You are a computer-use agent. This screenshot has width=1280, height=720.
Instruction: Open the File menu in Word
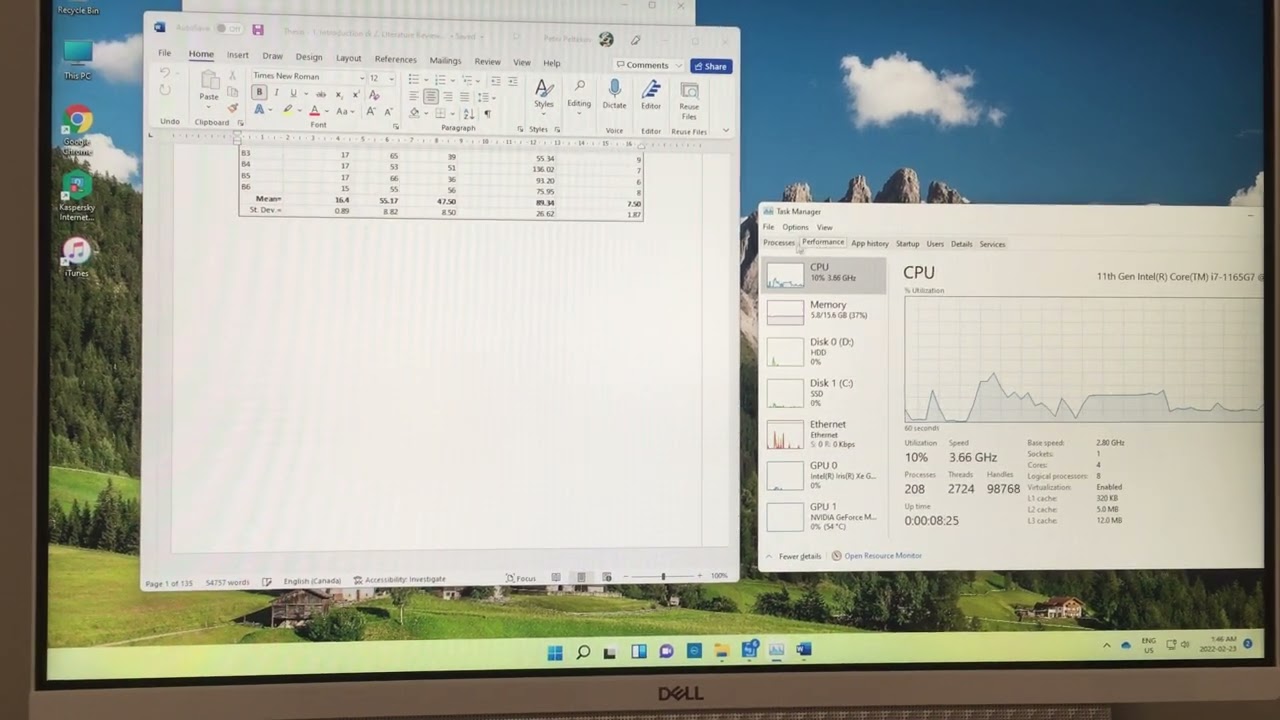164,54
